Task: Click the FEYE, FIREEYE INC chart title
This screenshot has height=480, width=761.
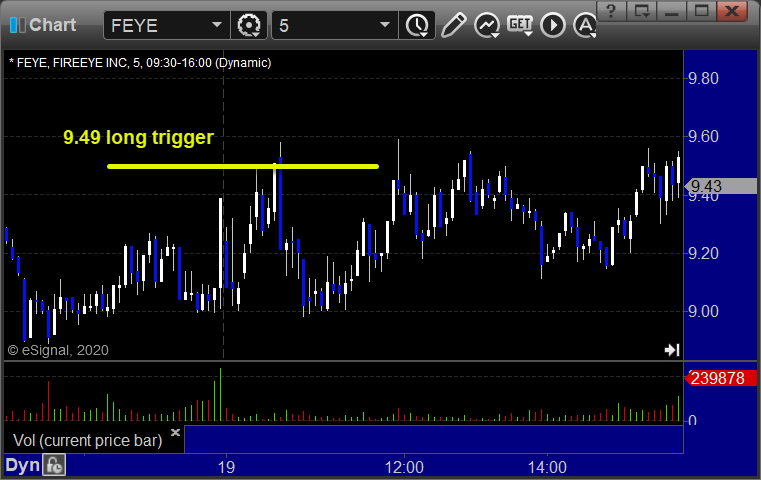Action: click(x=140, y=63)
